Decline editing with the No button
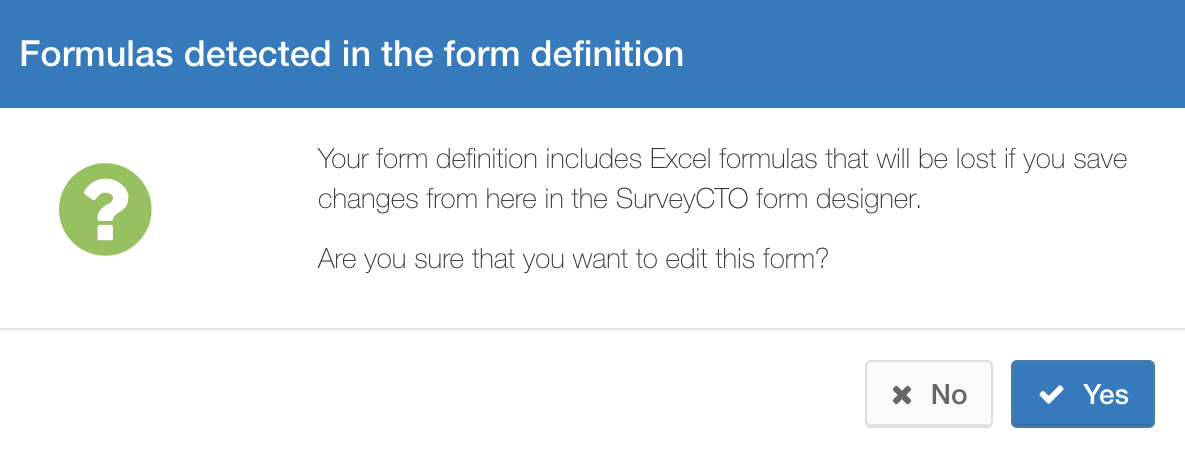This screenshot has height=454, width=1185. 928,394
